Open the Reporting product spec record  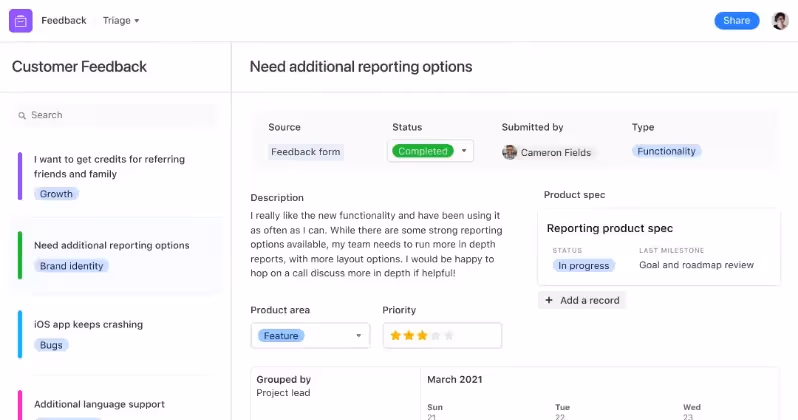pyautogui.click(x=659, y=247)
